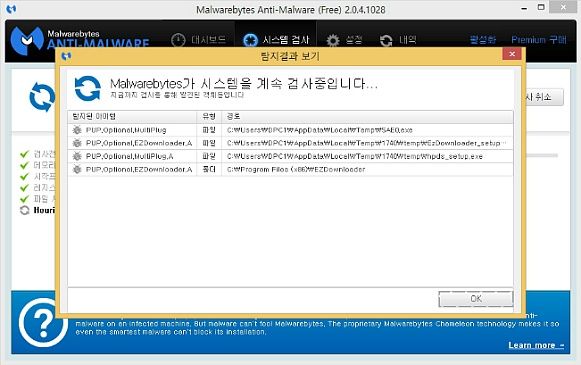Image resolution: width=581 pixels, height=365 pixels.
Task: Click bug icon of PUP.Optional.MultiPlug.A row
Action: (x=77, y=156)
